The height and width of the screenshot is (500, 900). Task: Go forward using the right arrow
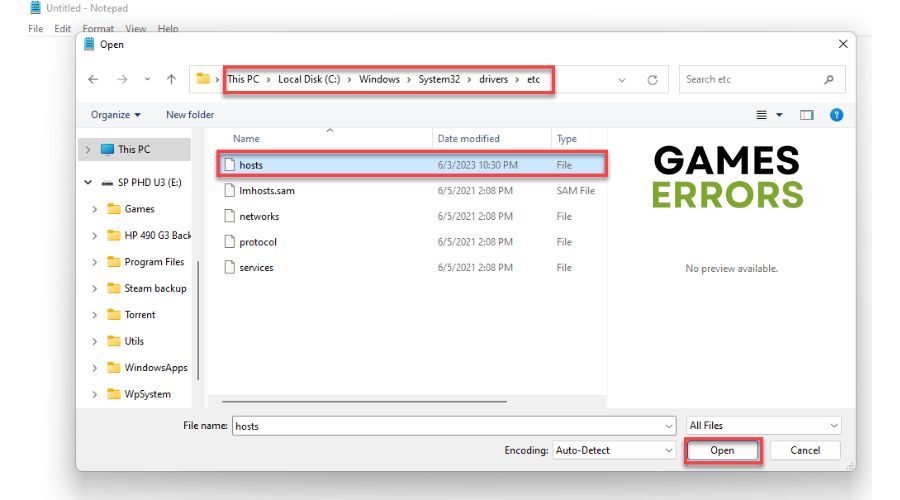pyautogui.click(x=122, y=80)
